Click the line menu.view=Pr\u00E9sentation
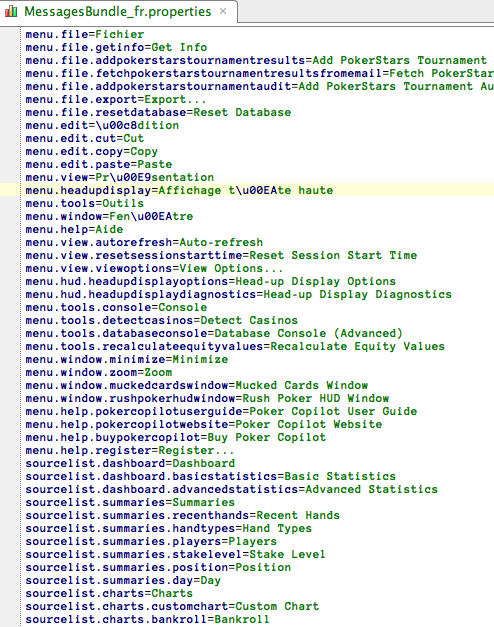The width and height of the screenshot is (494, 627). 120,177
